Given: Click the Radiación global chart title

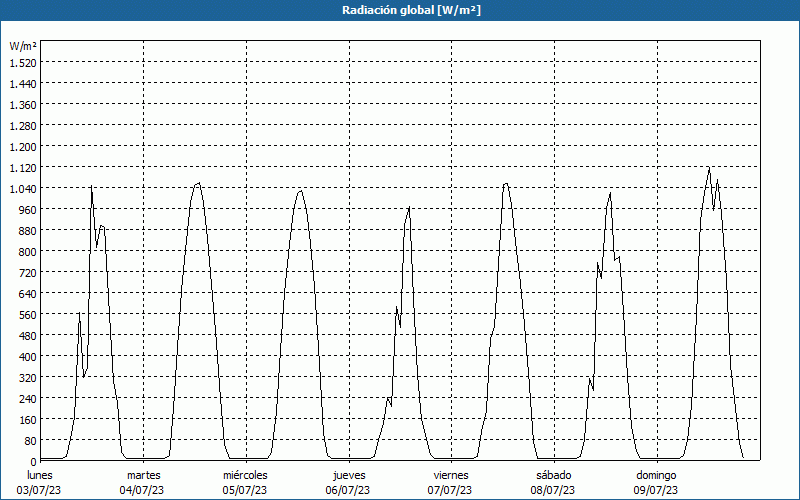Looking at the screenshot, I should click(411, 10).
